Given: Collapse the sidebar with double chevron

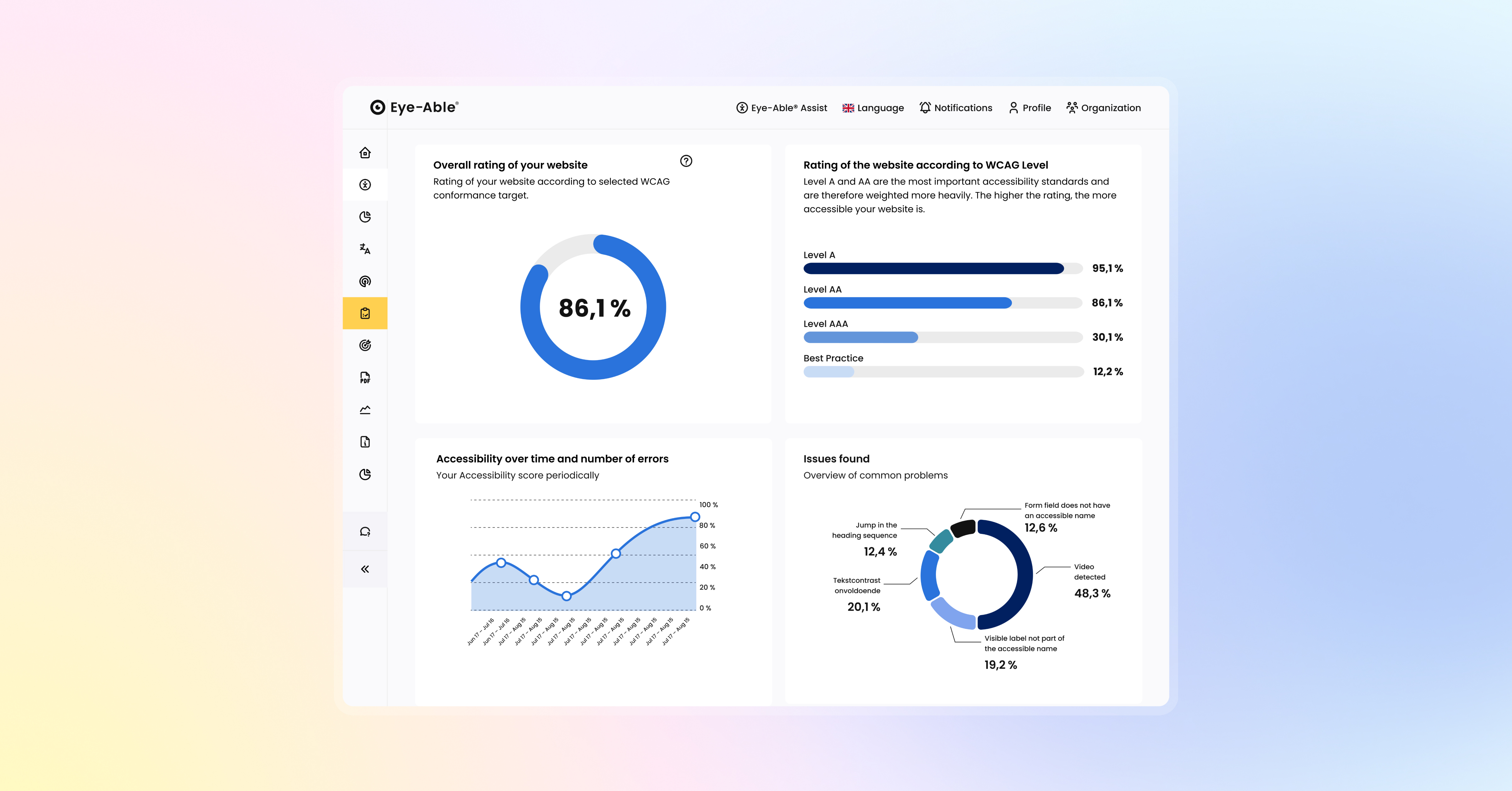Looking at the screenshot, I should 365,569.
